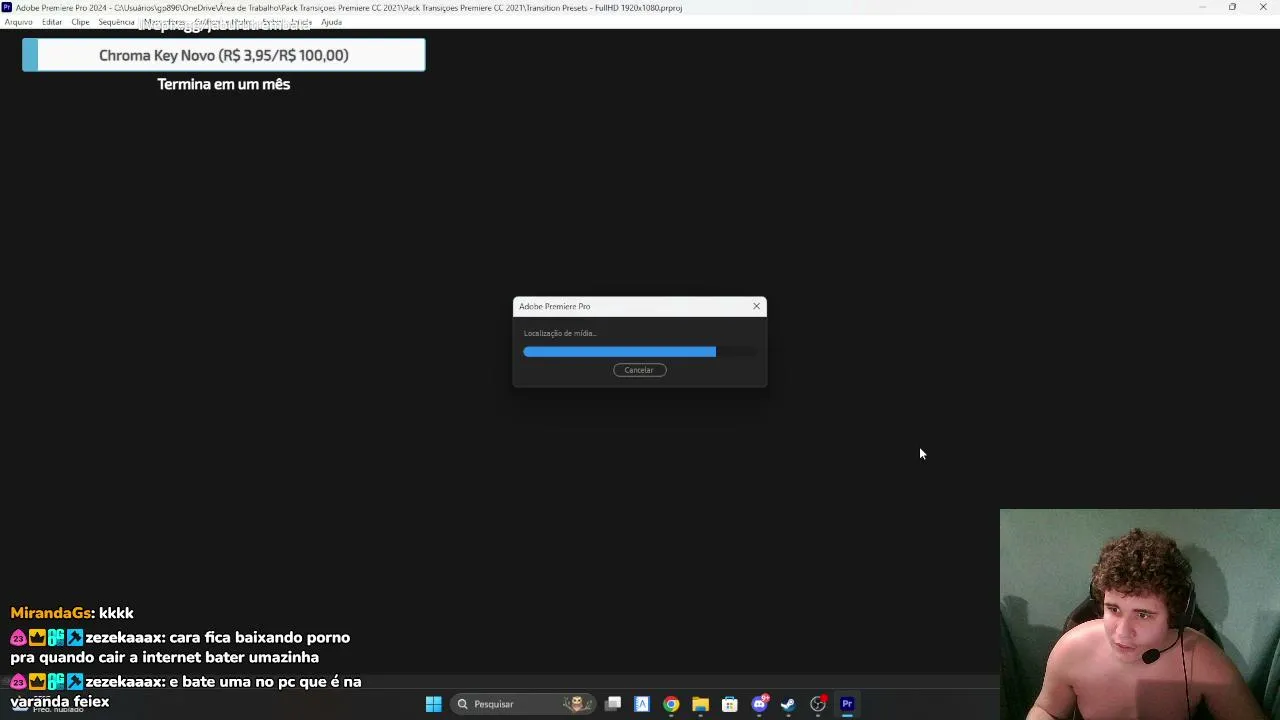Open the blue notepad app with letter A

(x=642, y=704)
